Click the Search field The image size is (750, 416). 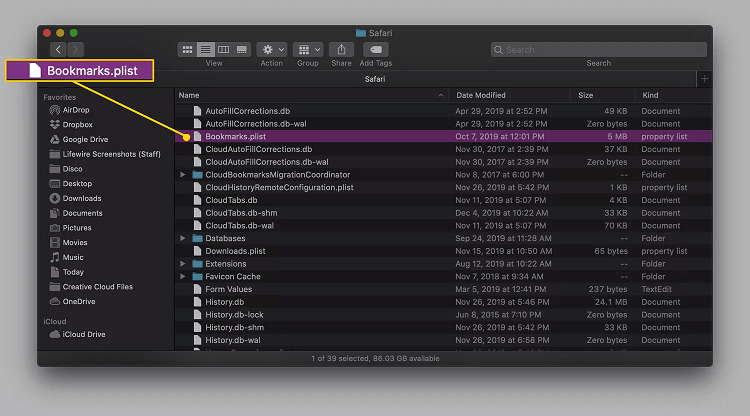tap(598, 49)
